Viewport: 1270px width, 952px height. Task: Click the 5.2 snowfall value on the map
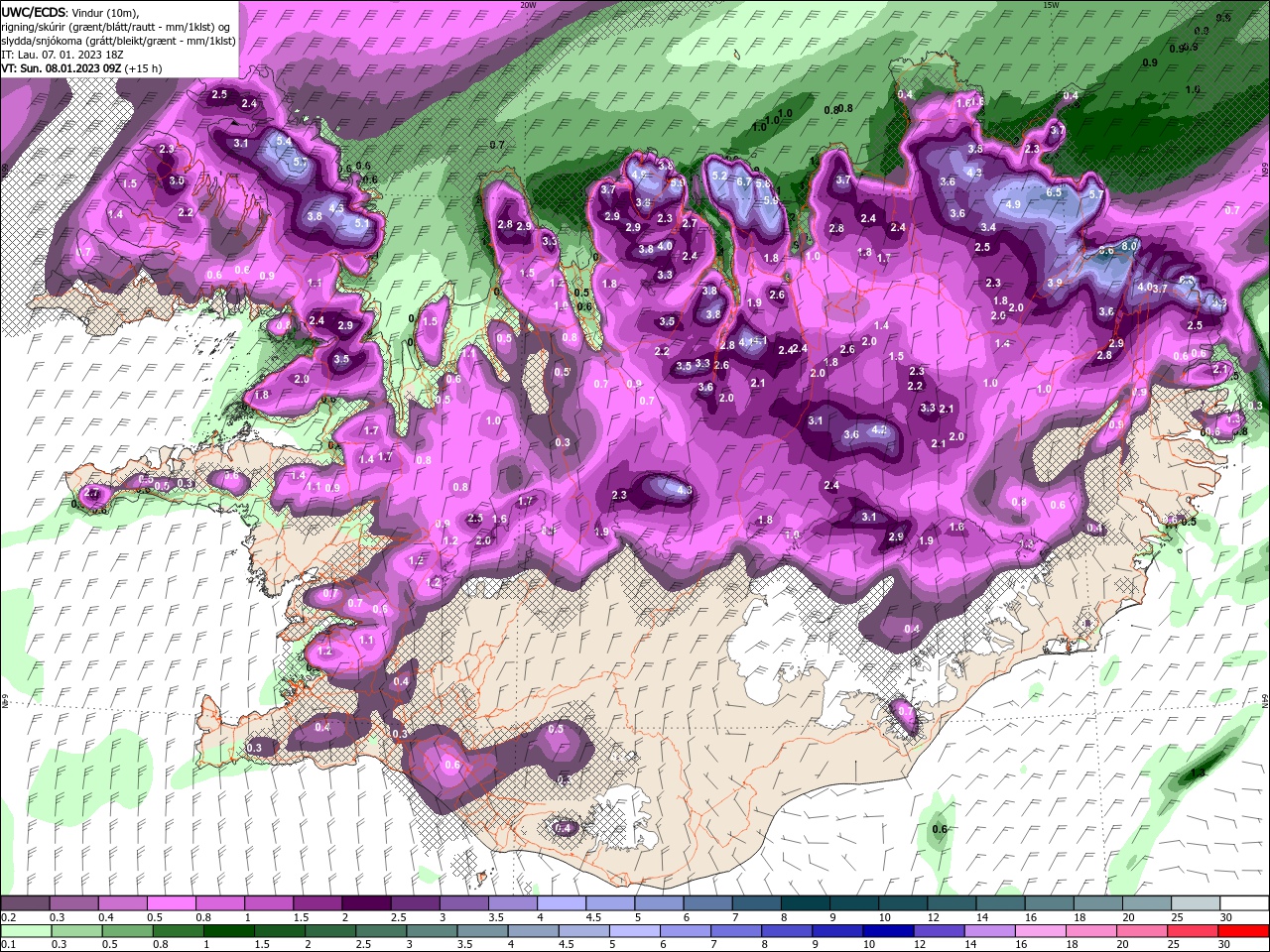pyautogui.click(x=720, y=176)
